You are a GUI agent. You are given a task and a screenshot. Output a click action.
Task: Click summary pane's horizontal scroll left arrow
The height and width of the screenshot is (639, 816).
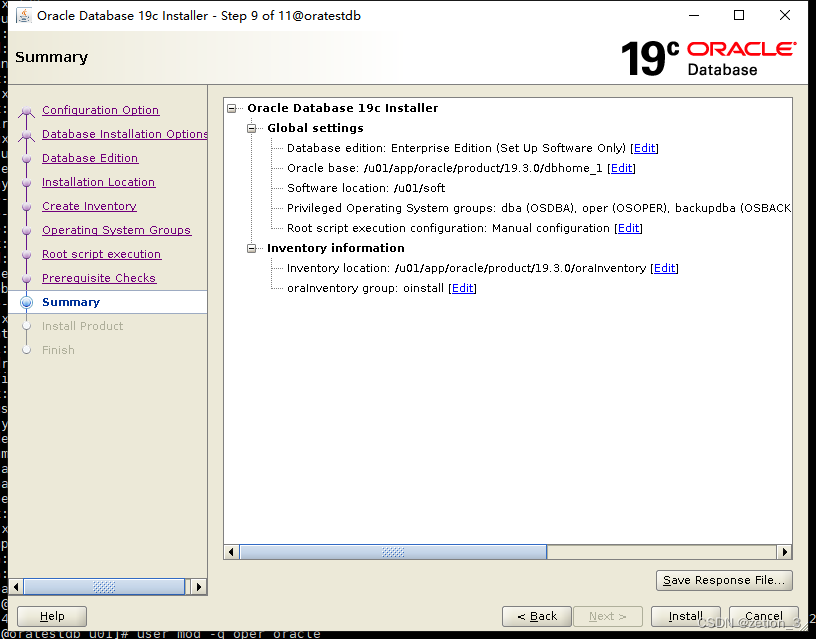pos(231,552)
